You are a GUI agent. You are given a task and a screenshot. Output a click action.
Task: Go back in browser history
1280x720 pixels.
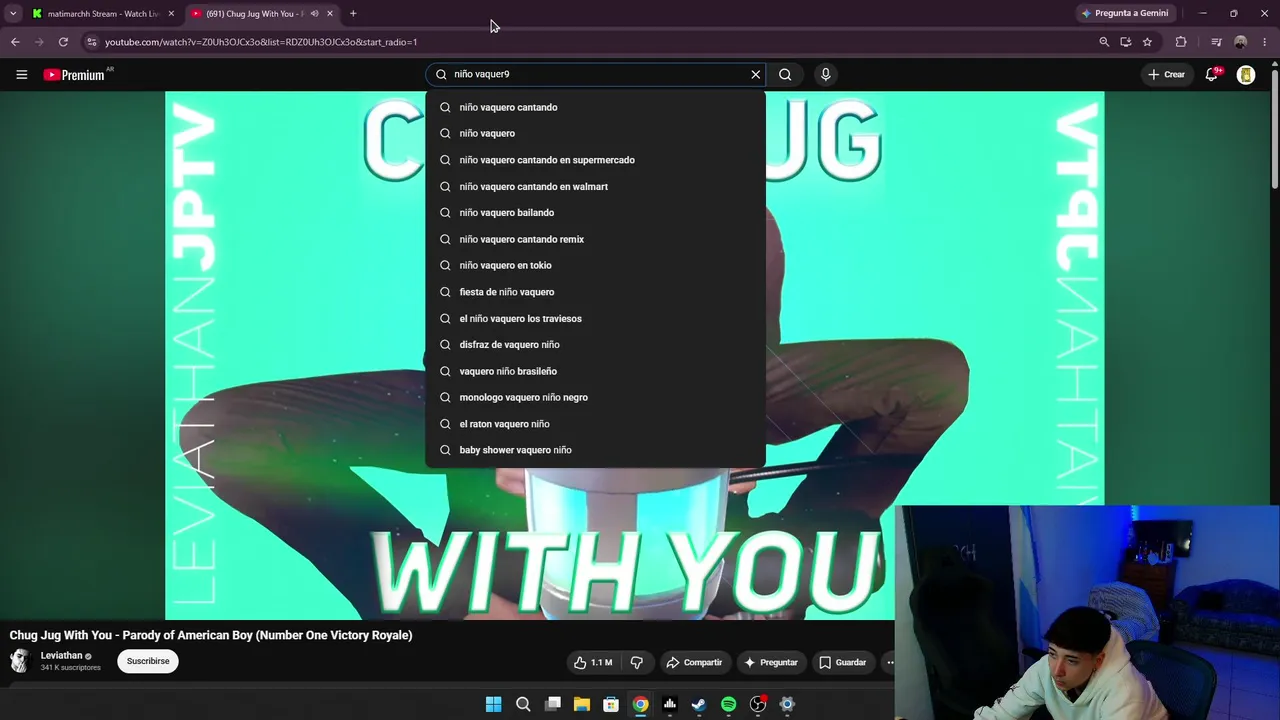(x=15, y=42)
